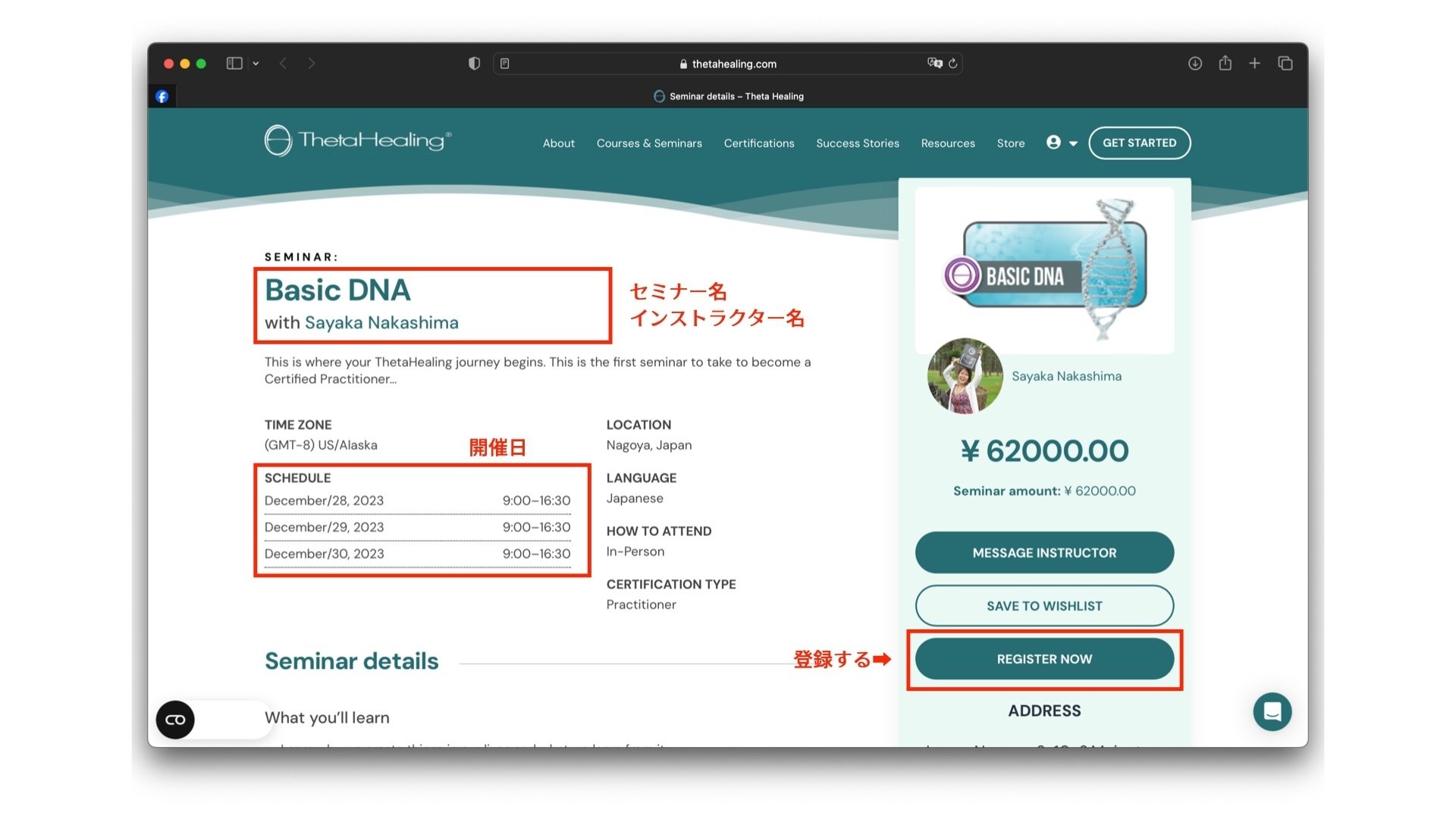
Task: Click the REGISTER NOW button
Action: [1044, 659]
